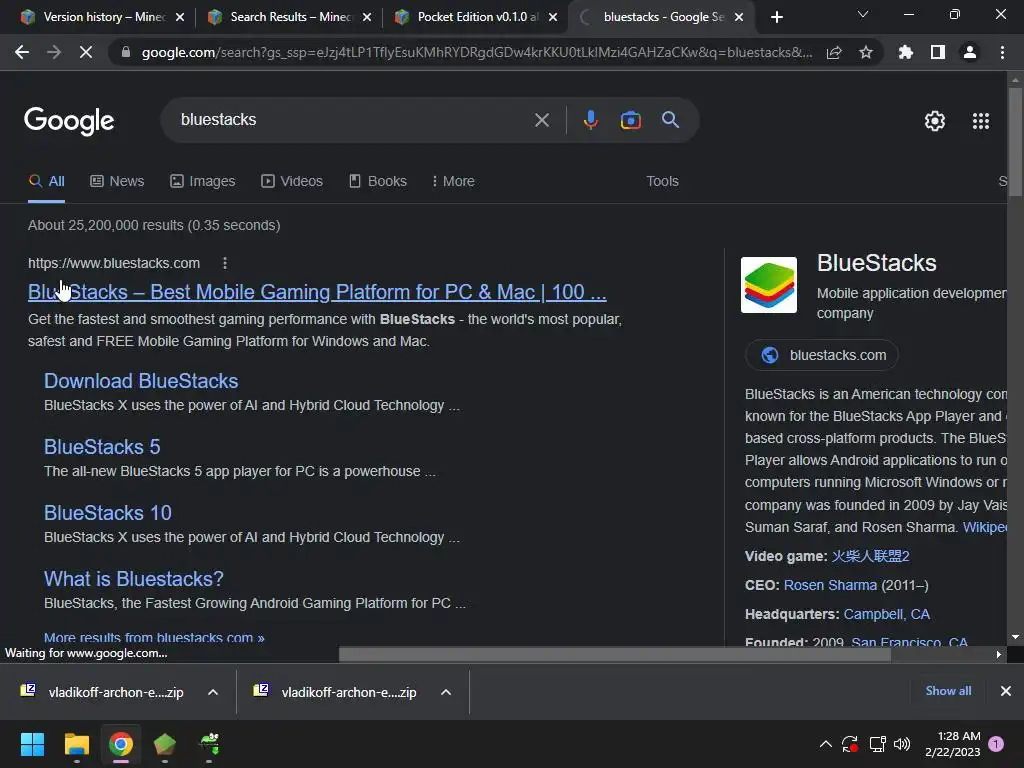Image resolution: width=1024 pixels, height=768 pixels.
Task: Open the Download BlueStacks sitelink
Action: click(x=141, y=381)
